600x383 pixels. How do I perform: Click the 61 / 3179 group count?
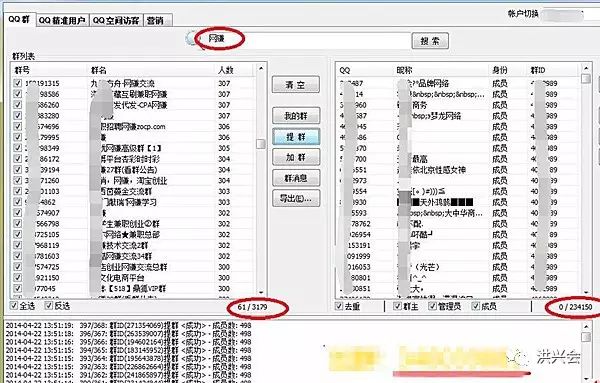(x=253, y=306)
